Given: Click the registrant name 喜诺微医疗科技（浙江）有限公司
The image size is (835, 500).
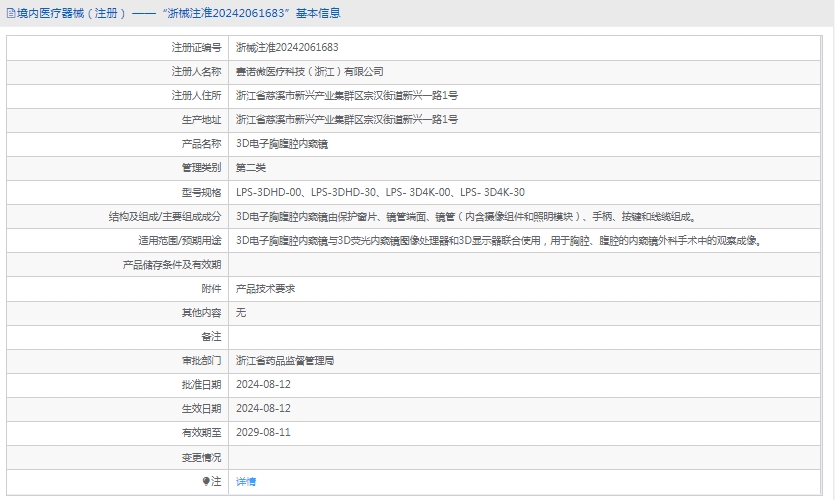Looking at the screenshot, I should (309, 71).
